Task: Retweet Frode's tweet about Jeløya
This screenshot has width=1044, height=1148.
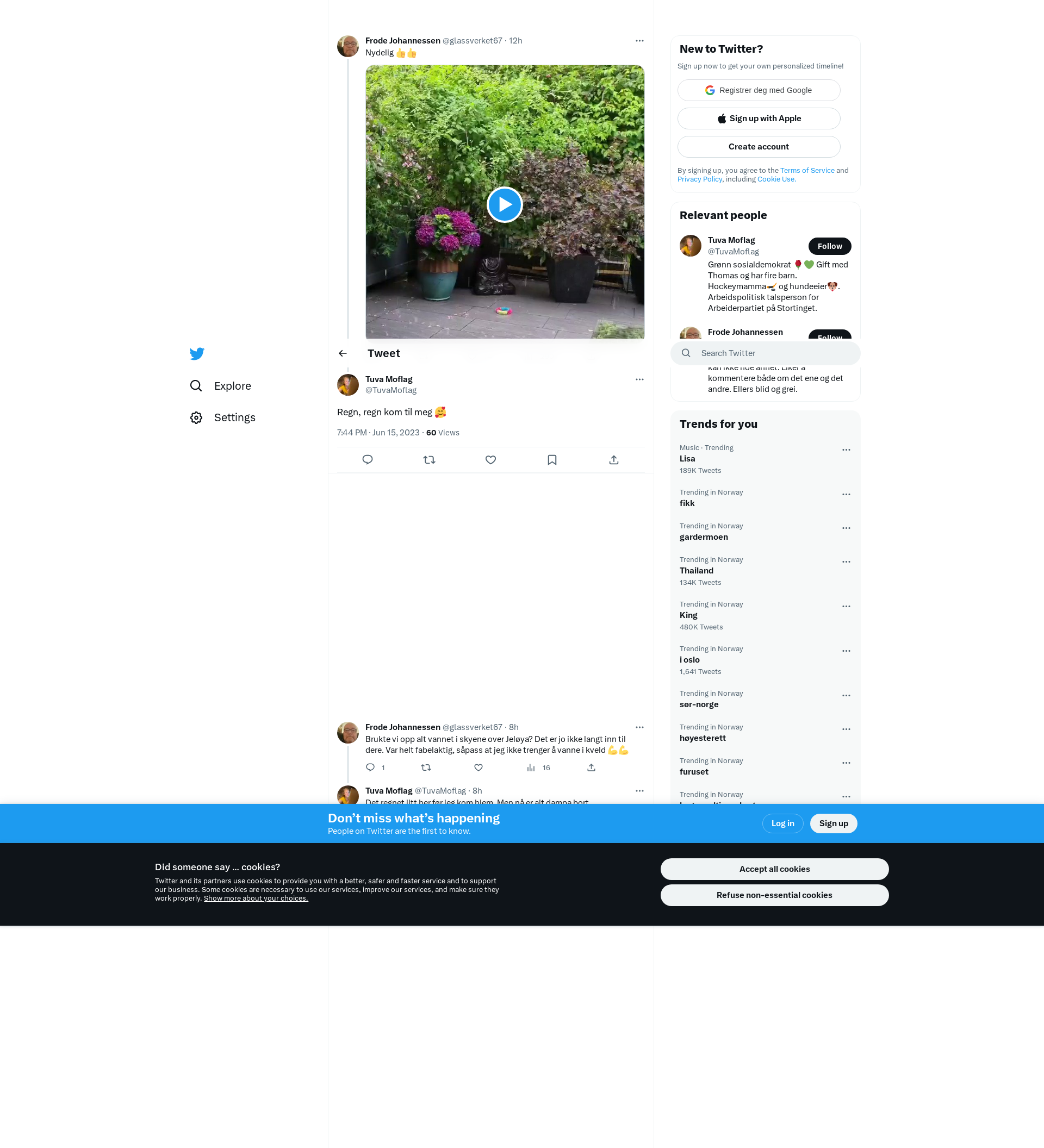Action: [x=425, y=768]
